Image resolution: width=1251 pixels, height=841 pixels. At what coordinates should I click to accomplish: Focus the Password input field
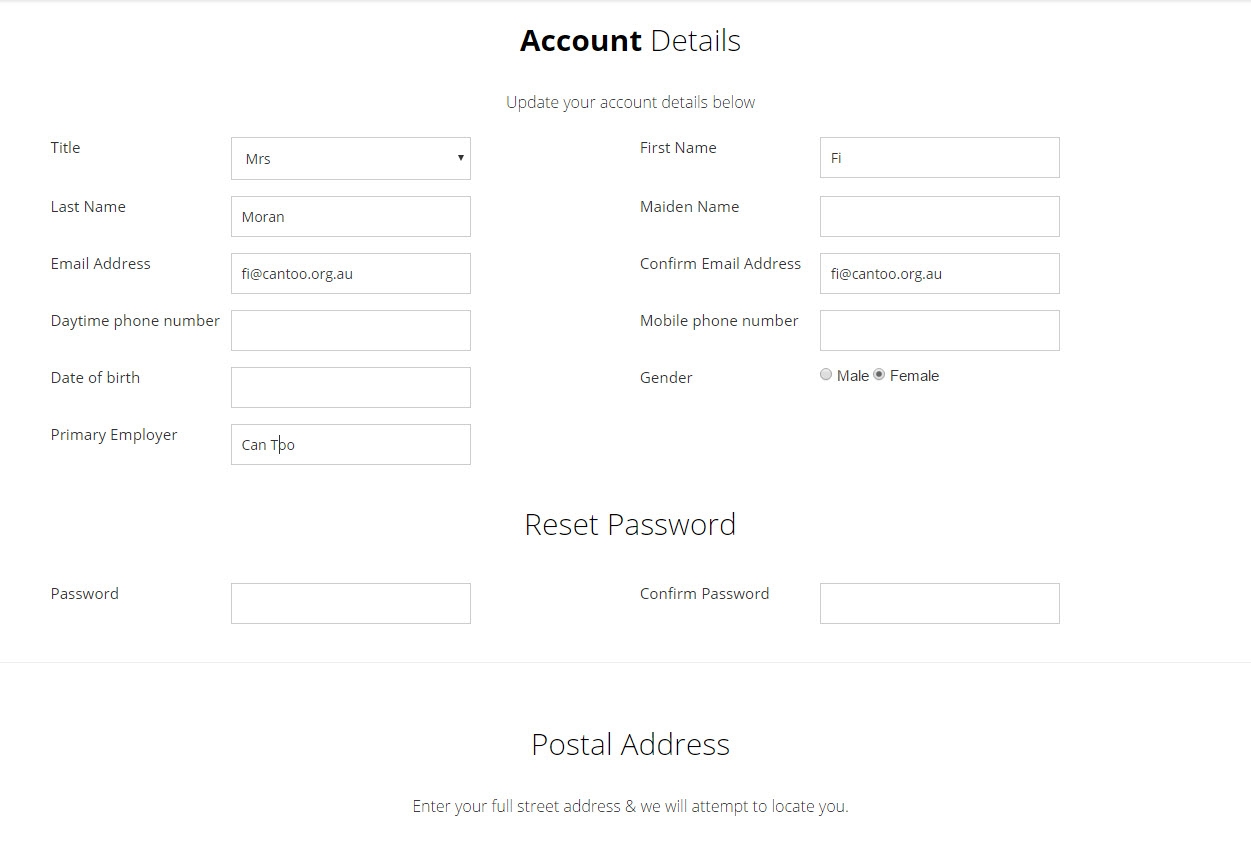click(x=350, y=603)
